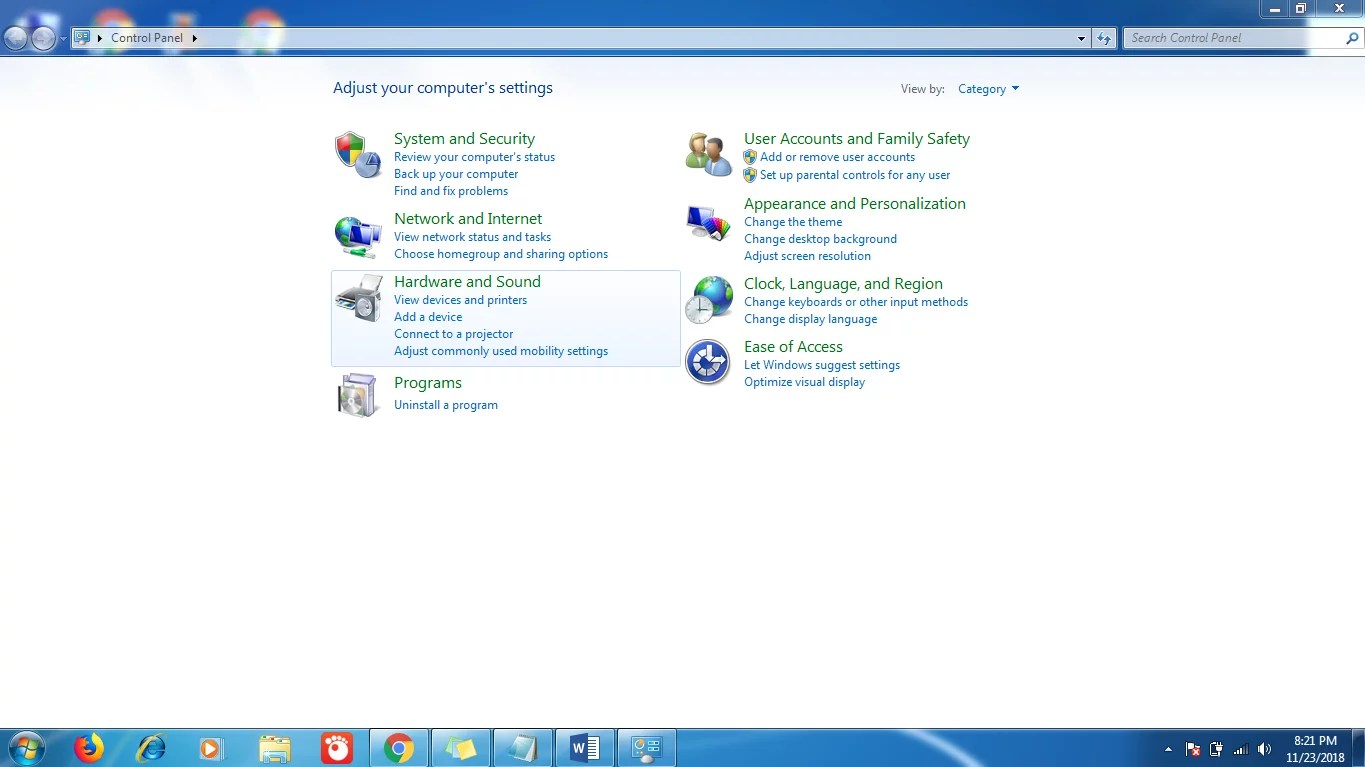
Task: Open Change desktop background link
Action: pos(820,239)
